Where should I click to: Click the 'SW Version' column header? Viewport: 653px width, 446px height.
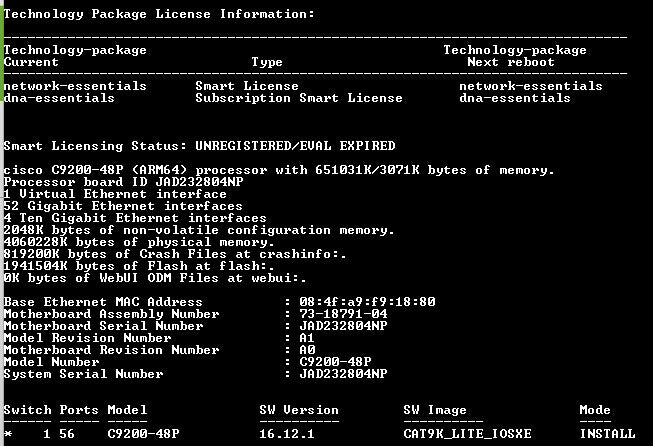point(299,410)
